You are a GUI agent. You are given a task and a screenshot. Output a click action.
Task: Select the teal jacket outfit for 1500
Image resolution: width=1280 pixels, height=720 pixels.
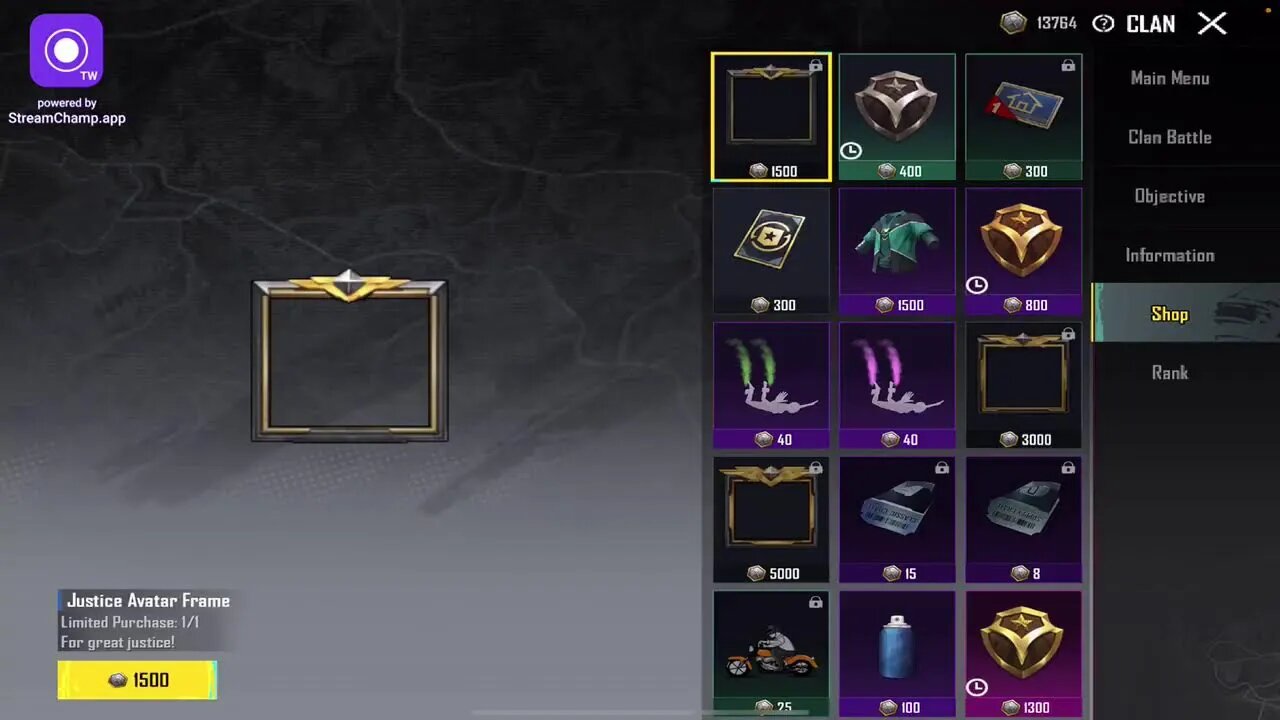click(897, 251)
